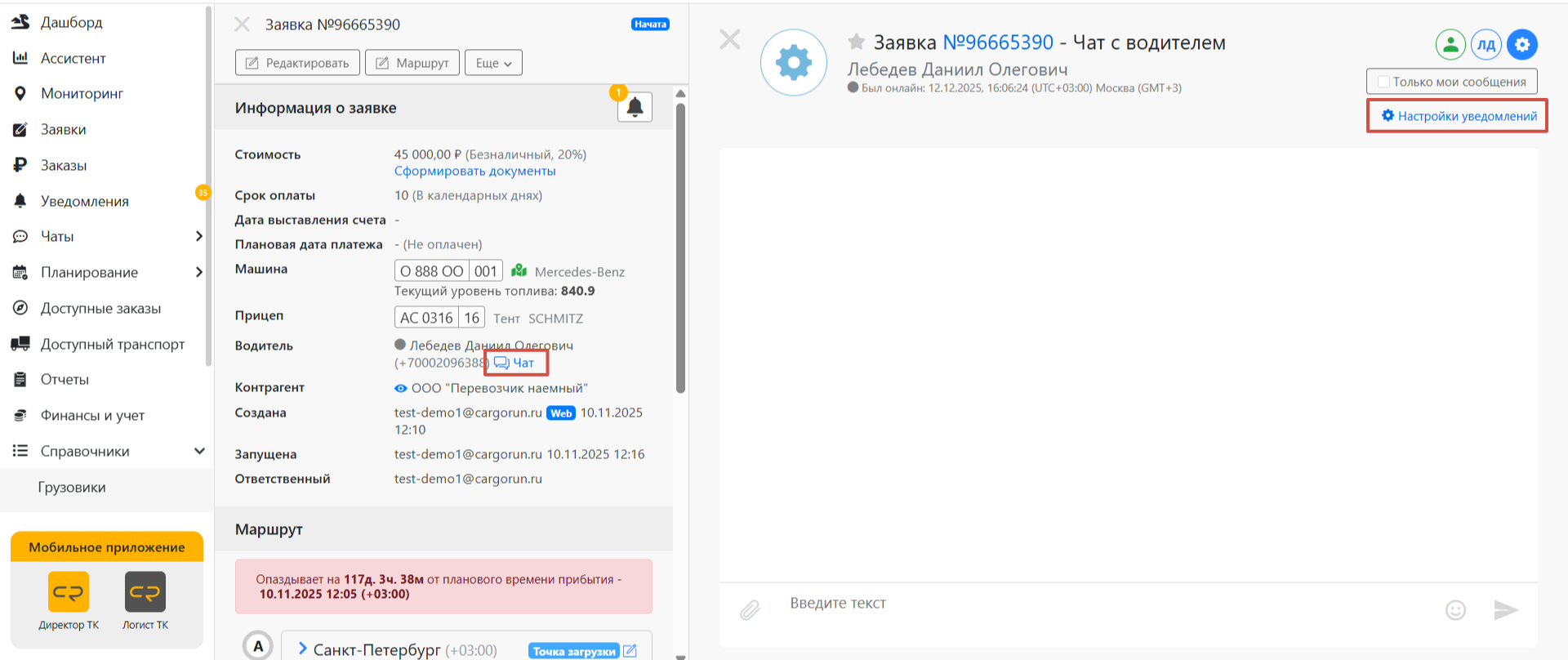
Task: Open Грузовики under Справочники
Action: [72, 487]
